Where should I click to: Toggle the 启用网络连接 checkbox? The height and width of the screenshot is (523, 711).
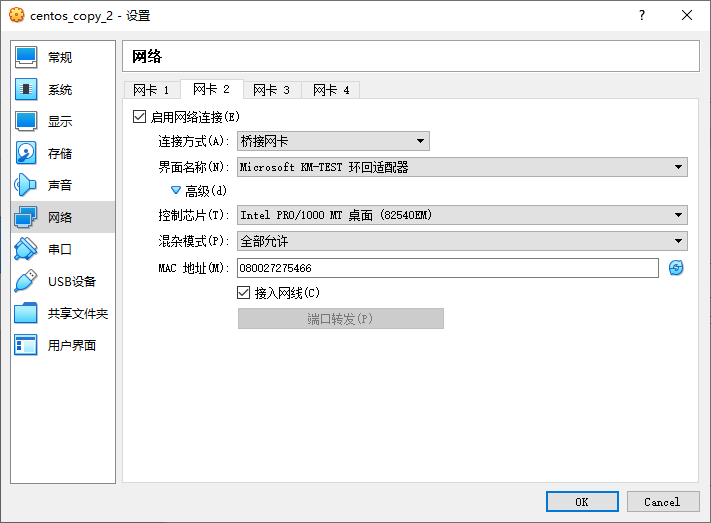(139, 117)
